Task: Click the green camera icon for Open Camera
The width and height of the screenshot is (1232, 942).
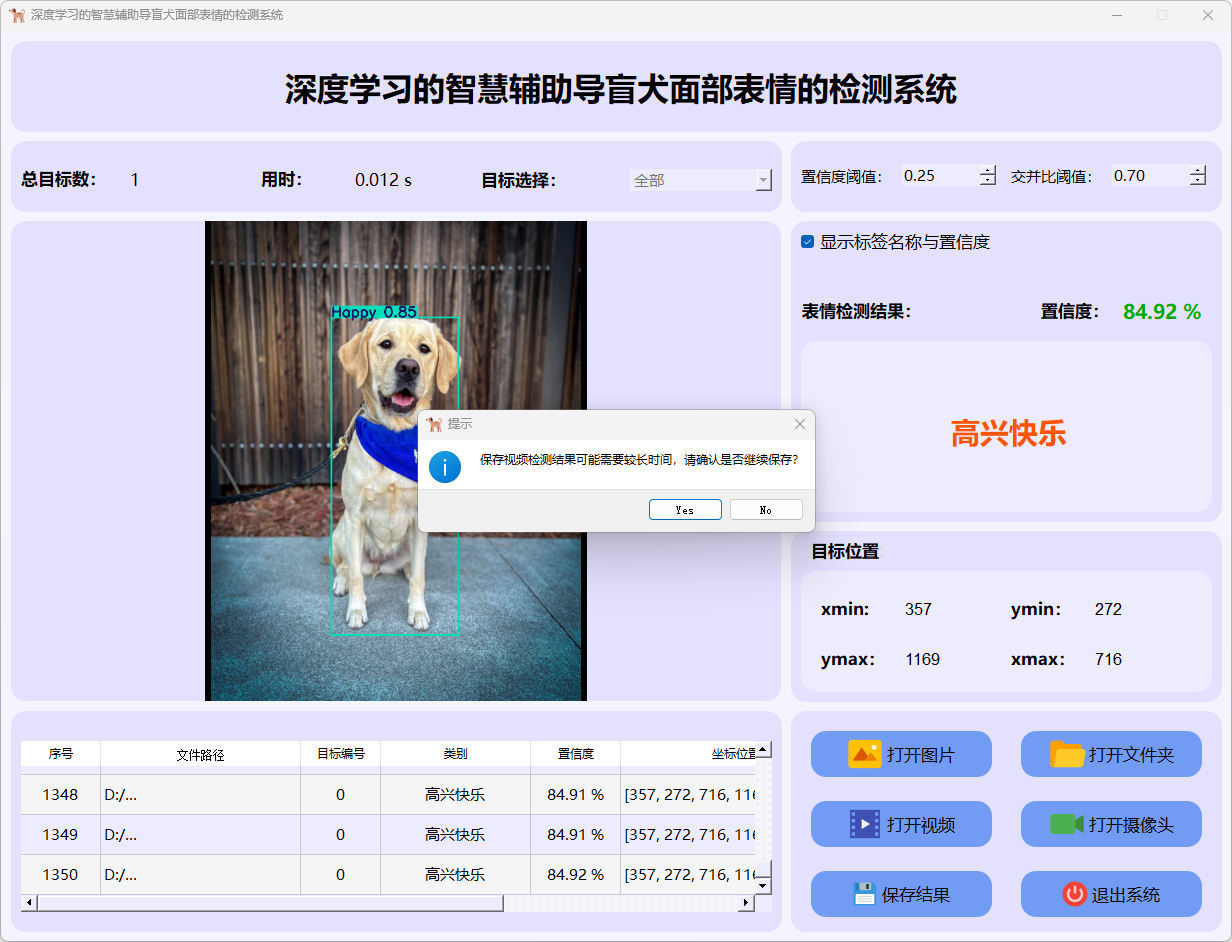Action: (1067, 824)
